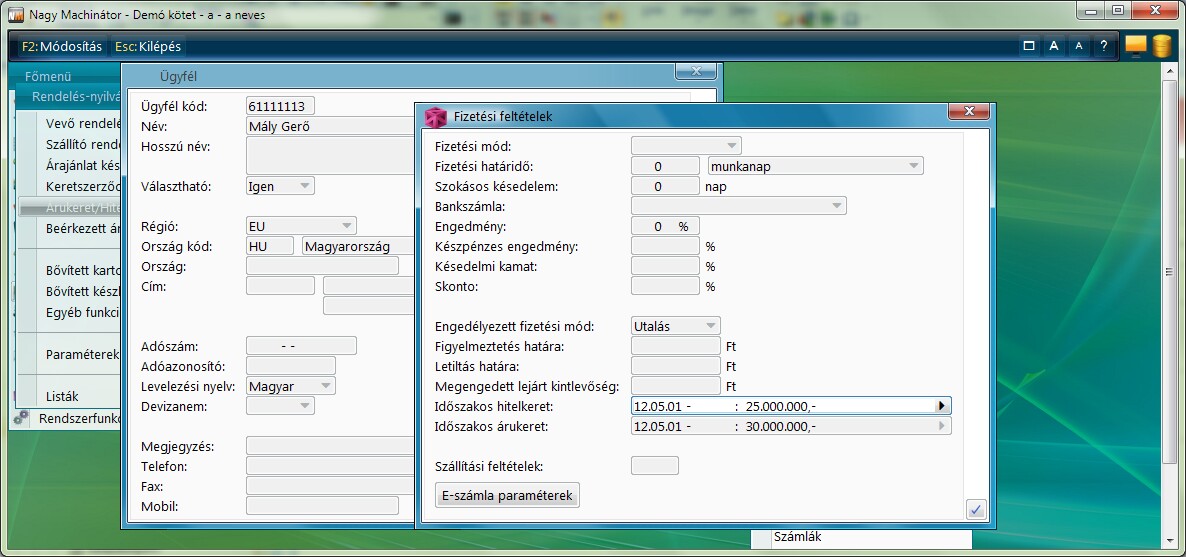The height and width of the screenshot is (557, 1186).
Task: Click the Ország kód HU field
Action: tap(270, 246)
